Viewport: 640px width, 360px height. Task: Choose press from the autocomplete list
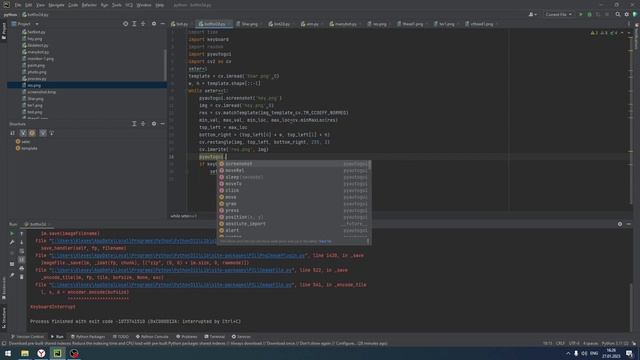(294, 211)
